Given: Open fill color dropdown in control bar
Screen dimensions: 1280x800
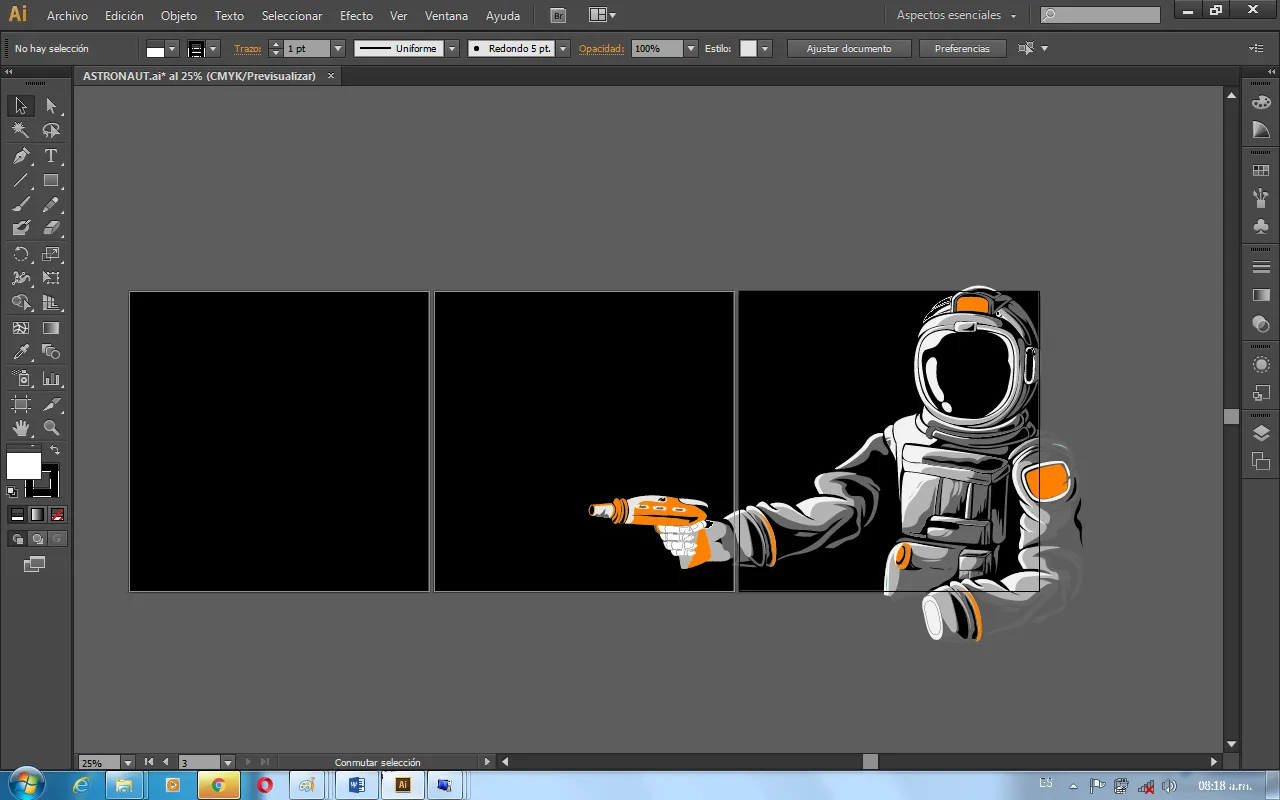Looking at the screenshot, I should coord(172,49).
